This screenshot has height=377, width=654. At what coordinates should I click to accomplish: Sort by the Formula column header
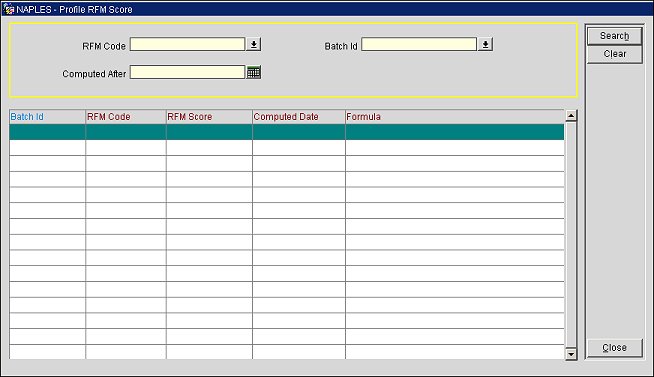coord(455,117)
